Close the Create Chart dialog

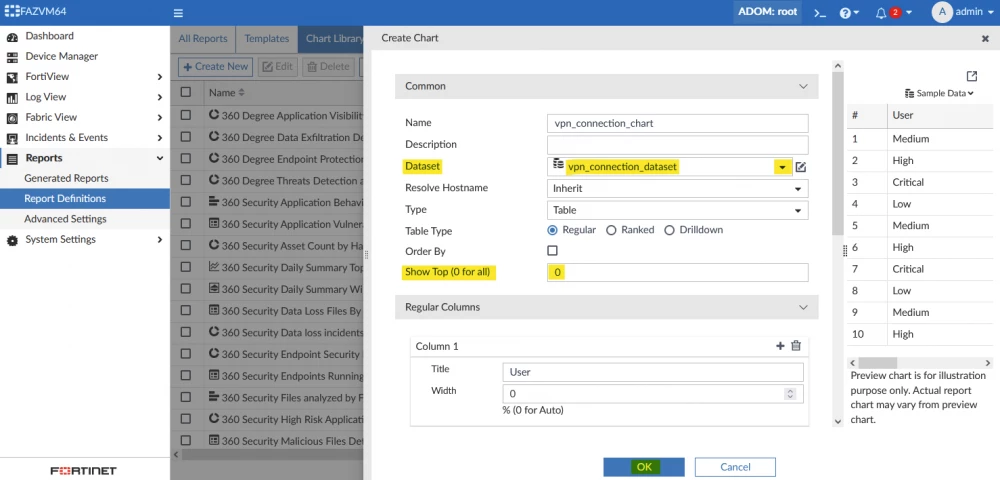pyautogui.click(x=985, y=39)
